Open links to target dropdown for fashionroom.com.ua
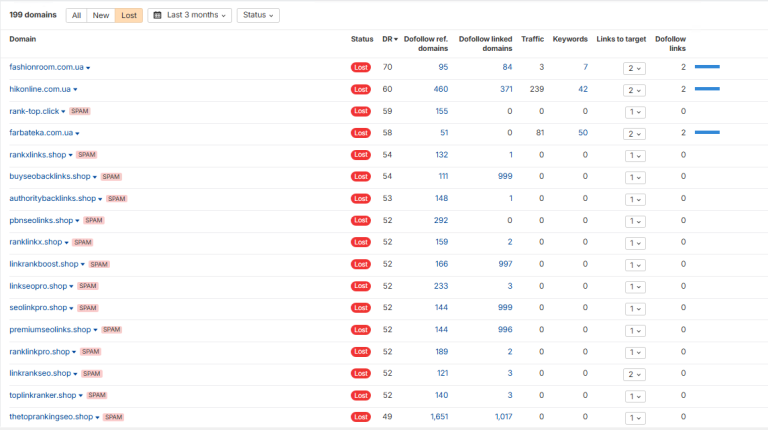Viewport: 768px width, 430px height. point(634,68)
